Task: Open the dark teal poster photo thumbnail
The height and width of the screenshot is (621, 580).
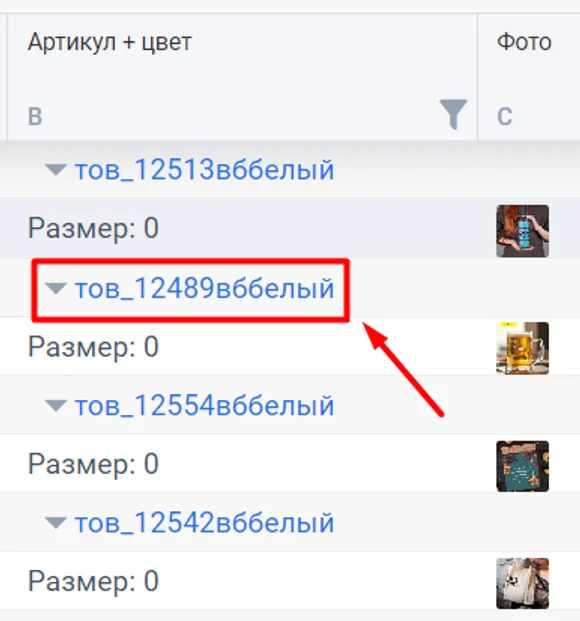Action: [x=523, y=466]
